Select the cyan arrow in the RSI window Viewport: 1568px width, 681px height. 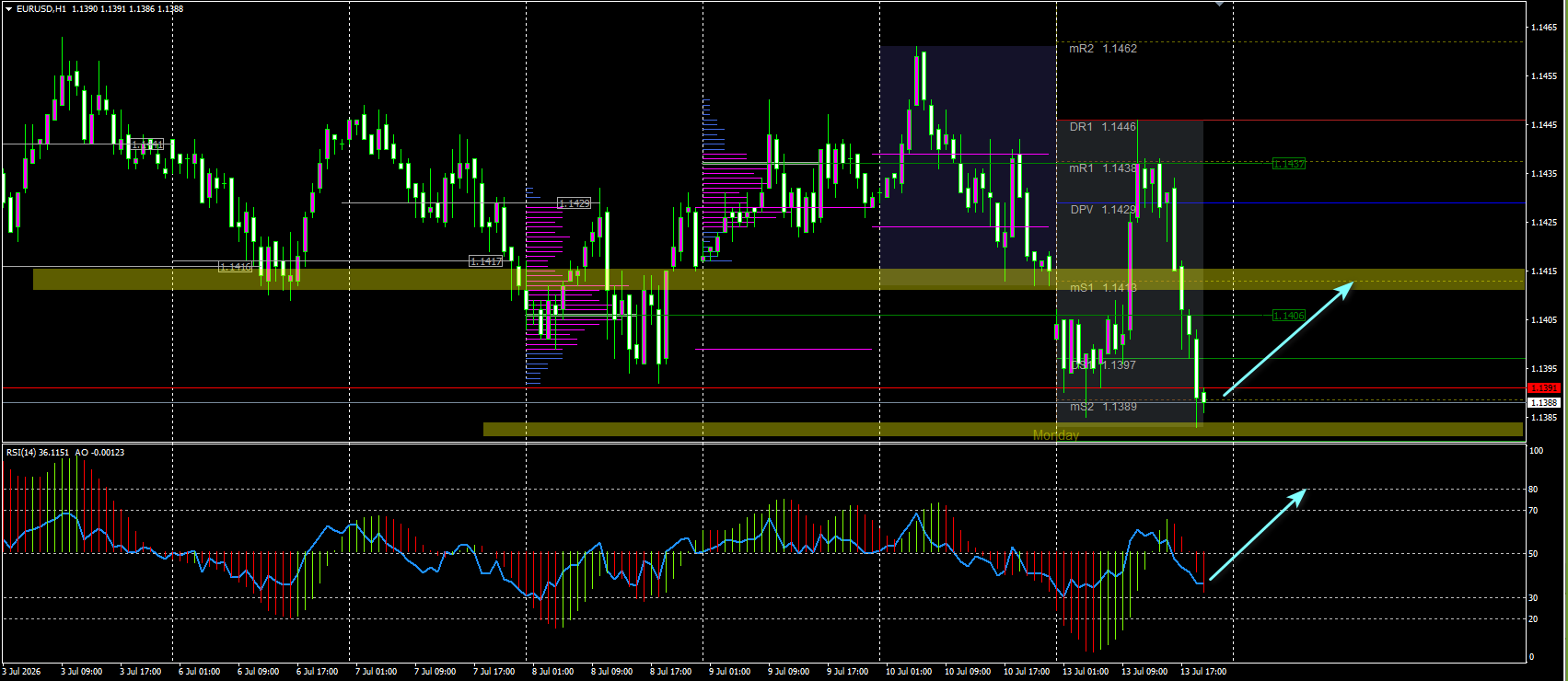[x=1258, y=535]
